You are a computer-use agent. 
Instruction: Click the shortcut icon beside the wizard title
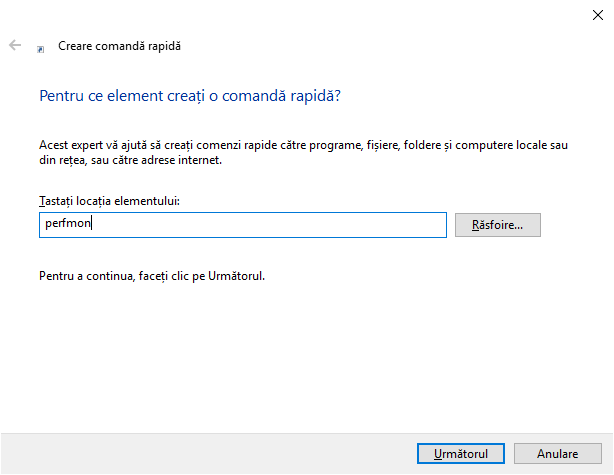(40, 49)
